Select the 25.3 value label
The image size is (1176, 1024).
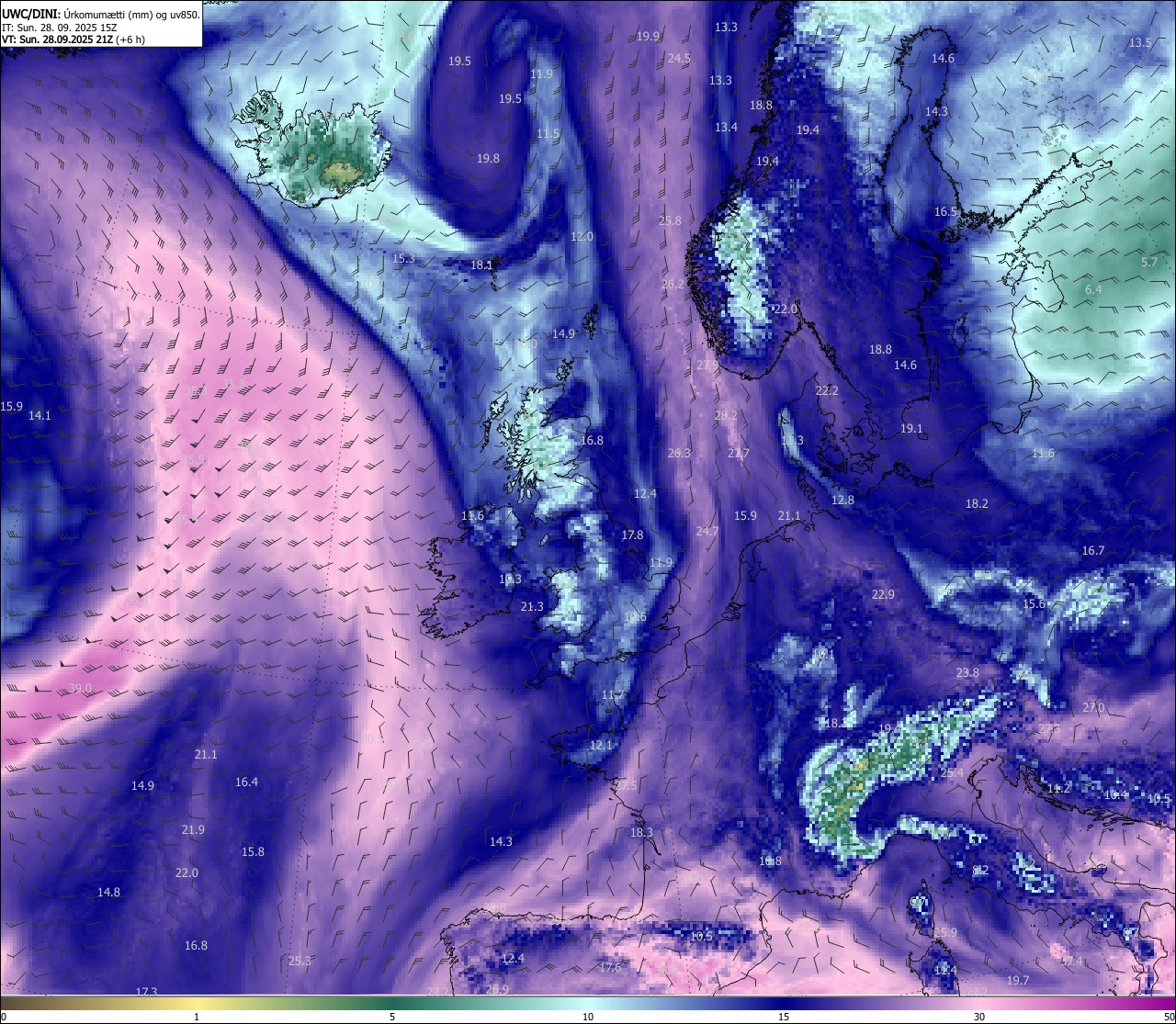point(300,961)
